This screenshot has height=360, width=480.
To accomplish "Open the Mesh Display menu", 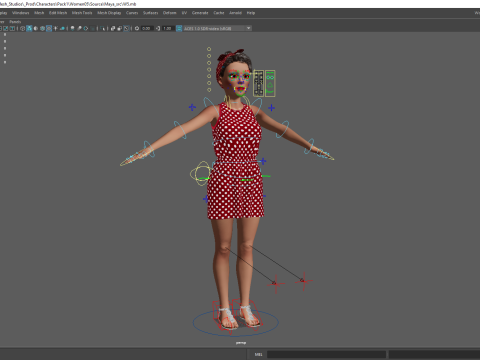I will click(109, 13).
